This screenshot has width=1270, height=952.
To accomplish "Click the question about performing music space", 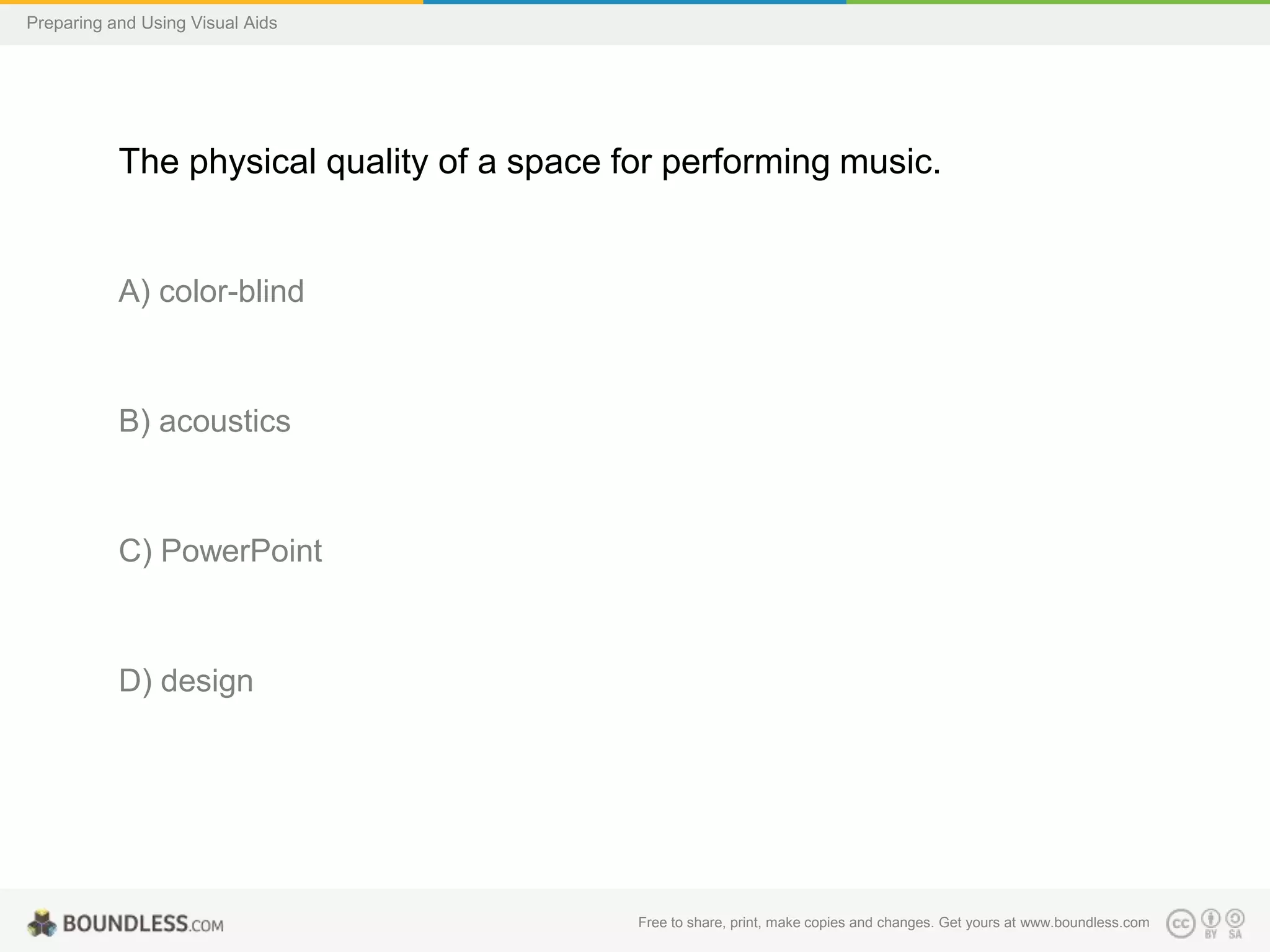I will 530,162.
